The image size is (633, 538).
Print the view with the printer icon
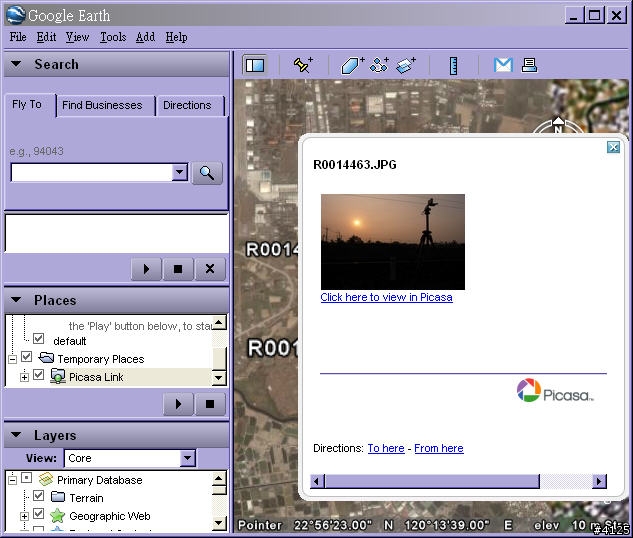[529, 65]
